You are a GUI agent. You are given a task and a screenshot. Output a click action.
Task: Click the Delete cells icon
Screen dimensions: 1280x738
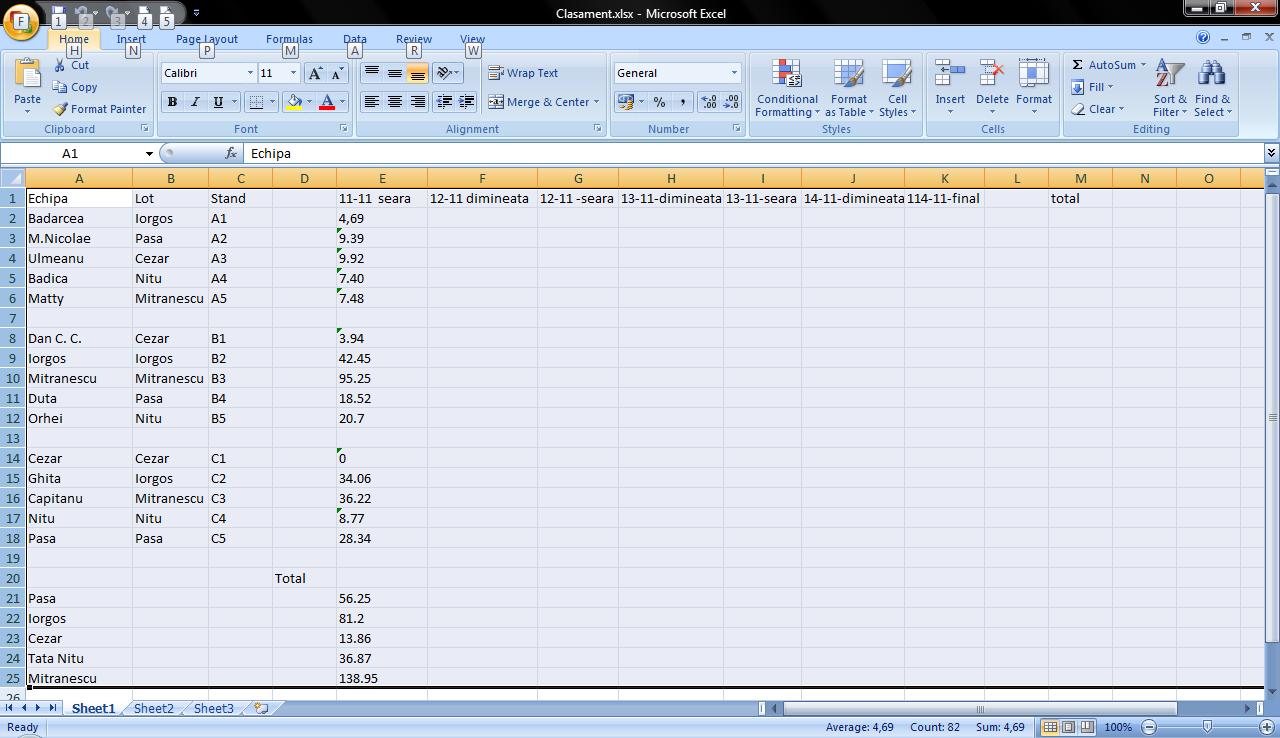[992, 75]
